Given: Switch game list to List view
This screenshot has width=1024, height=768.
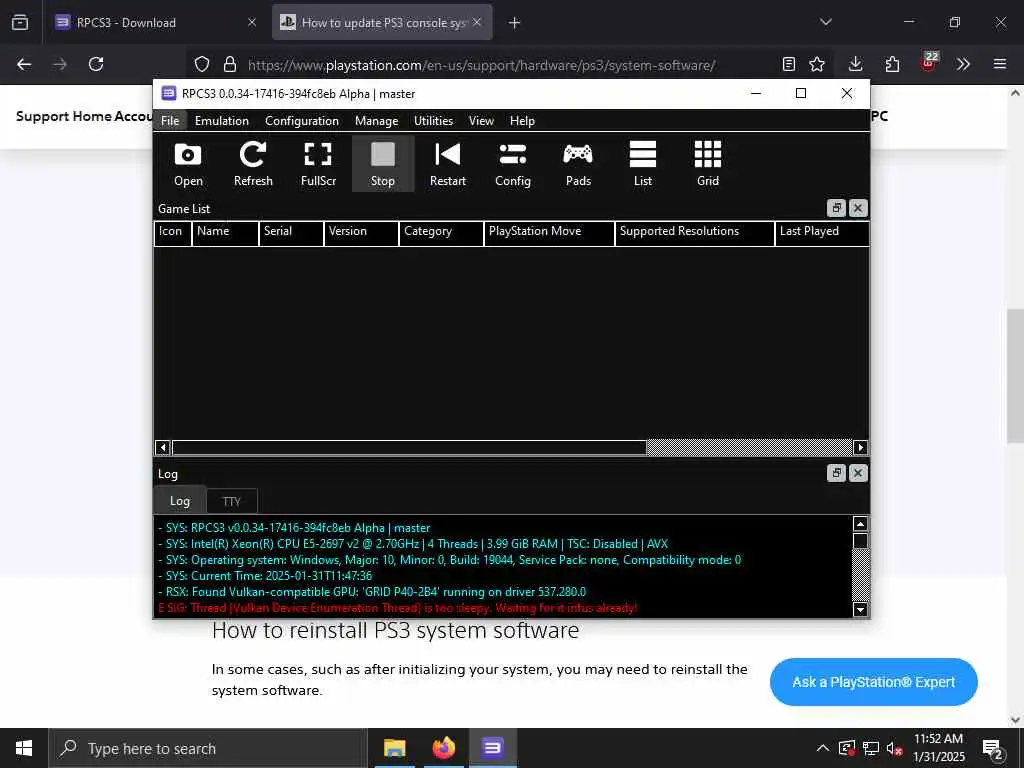Looking at the screenshot, I should point(643,164).
